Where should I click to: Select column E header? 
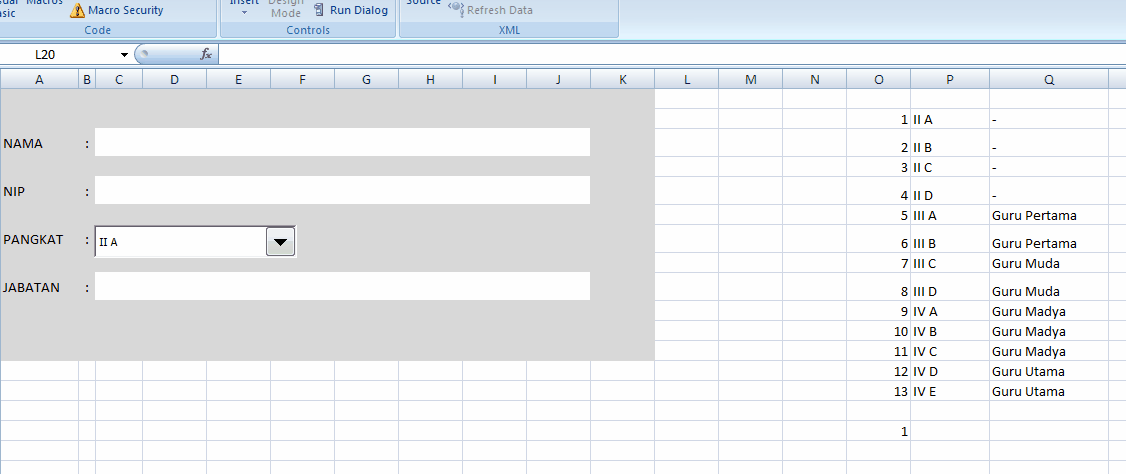coord(238,80)
